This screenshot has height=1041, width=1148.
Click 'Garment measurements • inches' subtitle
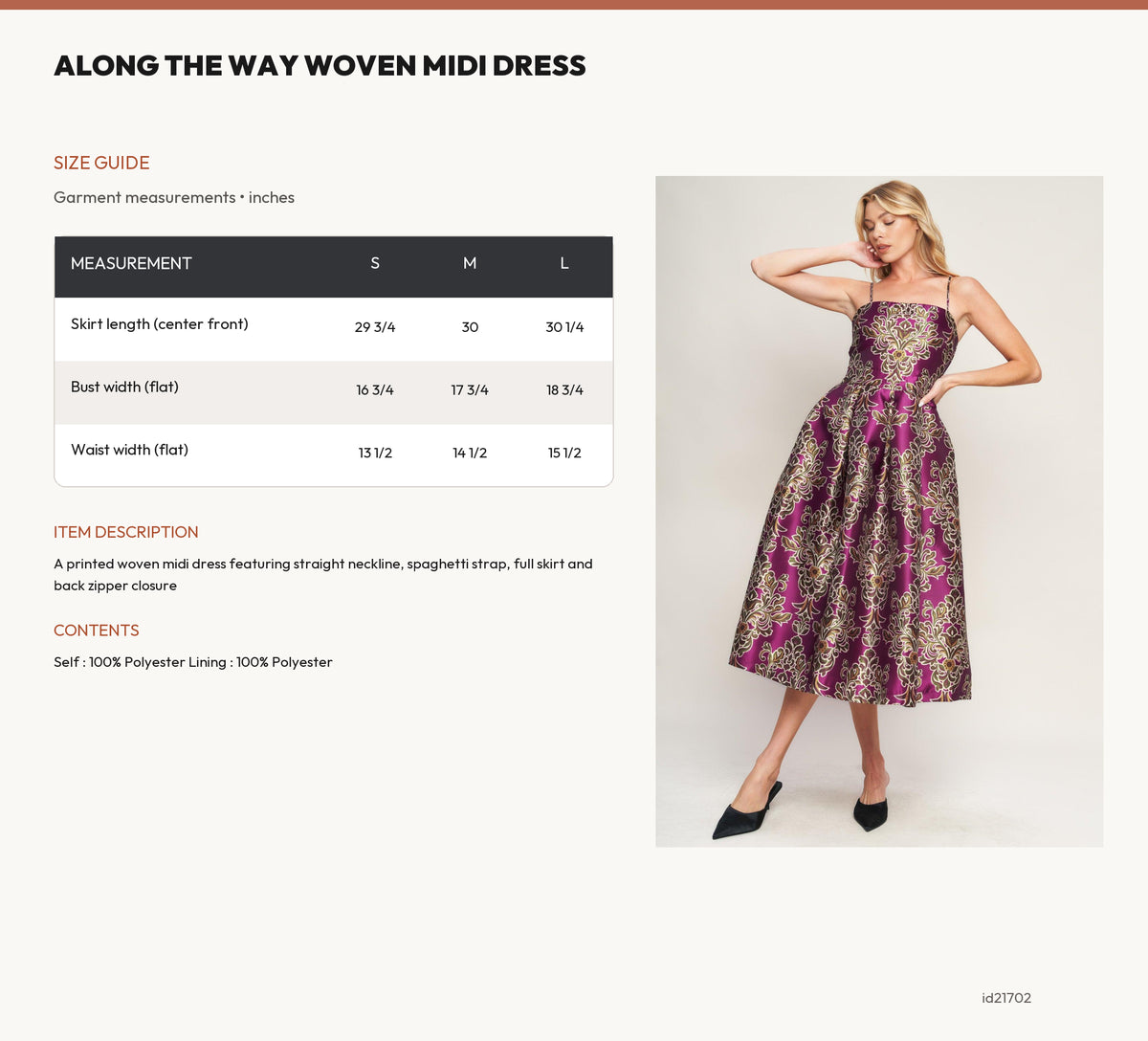(x=174, y=197)
